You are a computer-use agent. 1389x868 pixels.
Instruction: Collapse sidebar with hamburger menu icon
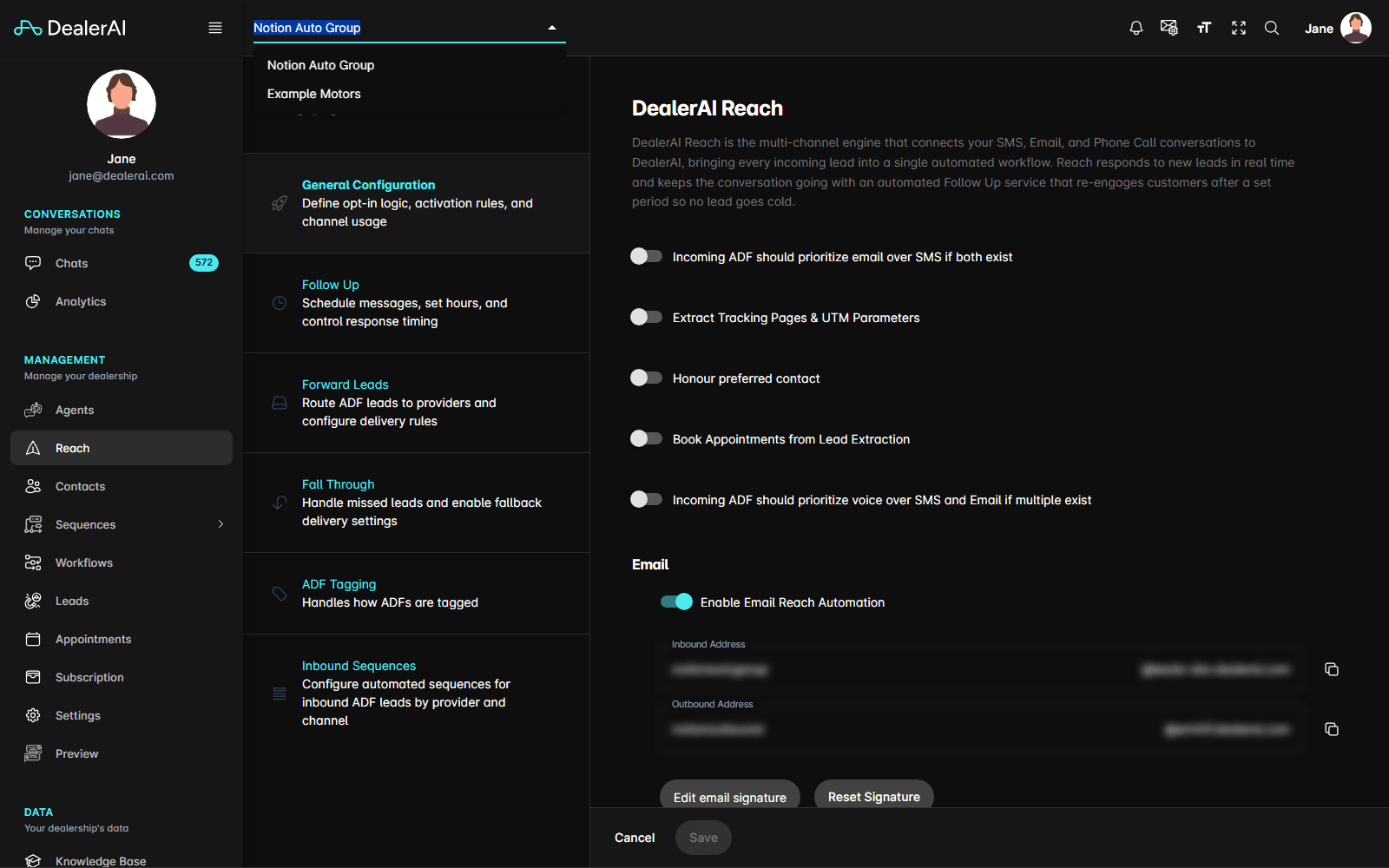pos(215,28)
